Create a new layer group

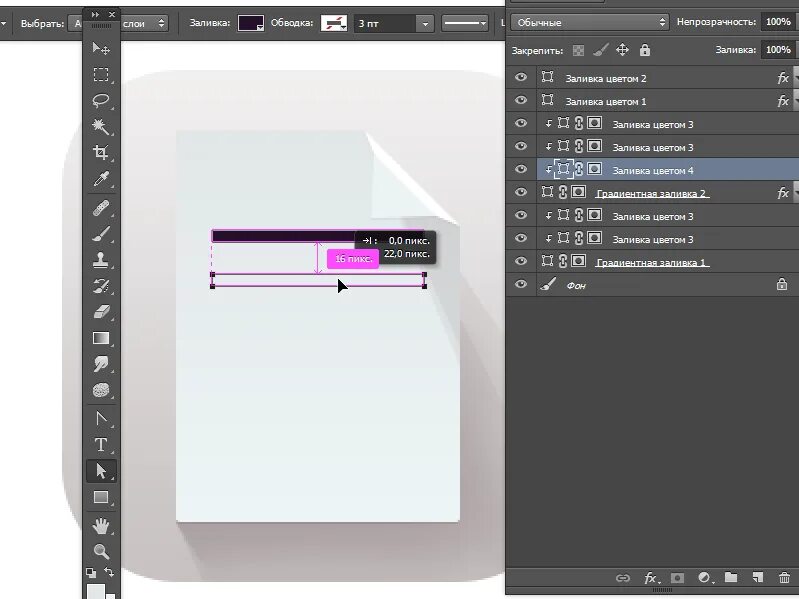[x=731, y=577]
